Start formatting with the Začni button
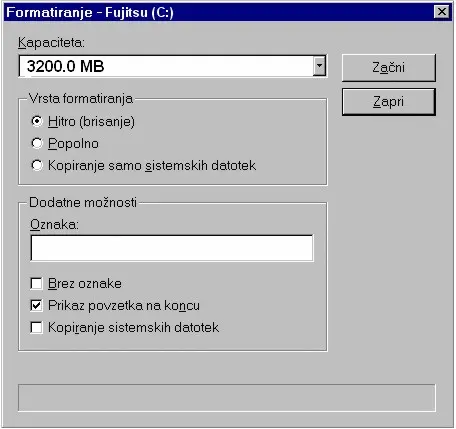The image size is (456, 429). 389,68
